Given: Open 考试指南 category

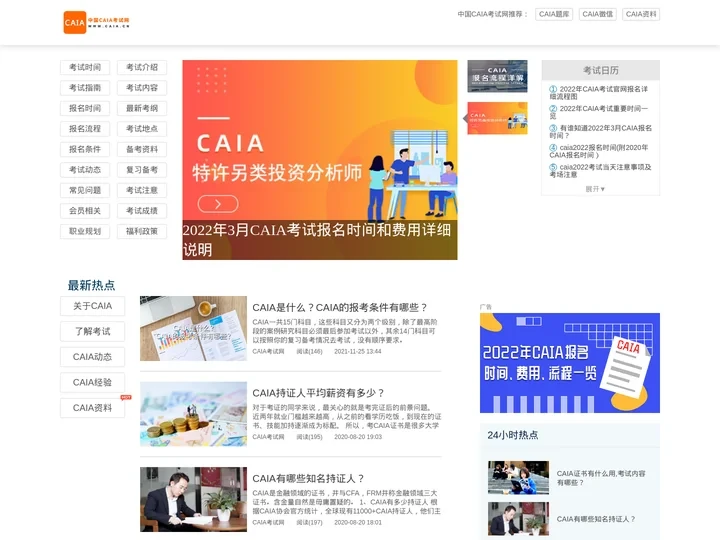Looking at the screenshot, I should 85,88.
